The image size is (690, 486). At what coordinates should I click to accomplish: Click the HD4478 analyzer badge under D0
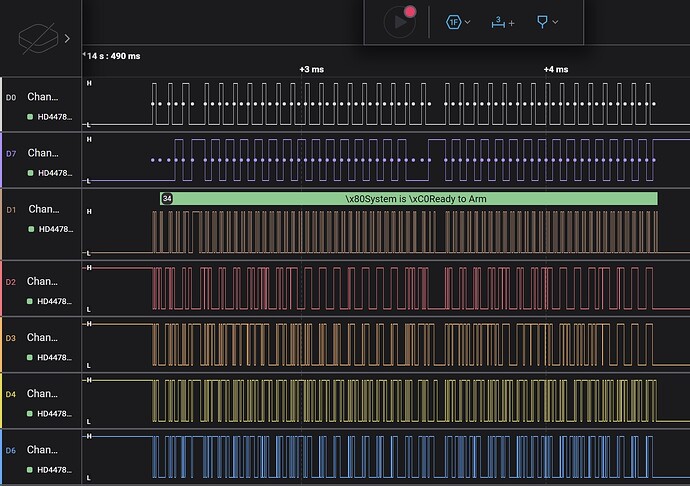click(50, 117)
